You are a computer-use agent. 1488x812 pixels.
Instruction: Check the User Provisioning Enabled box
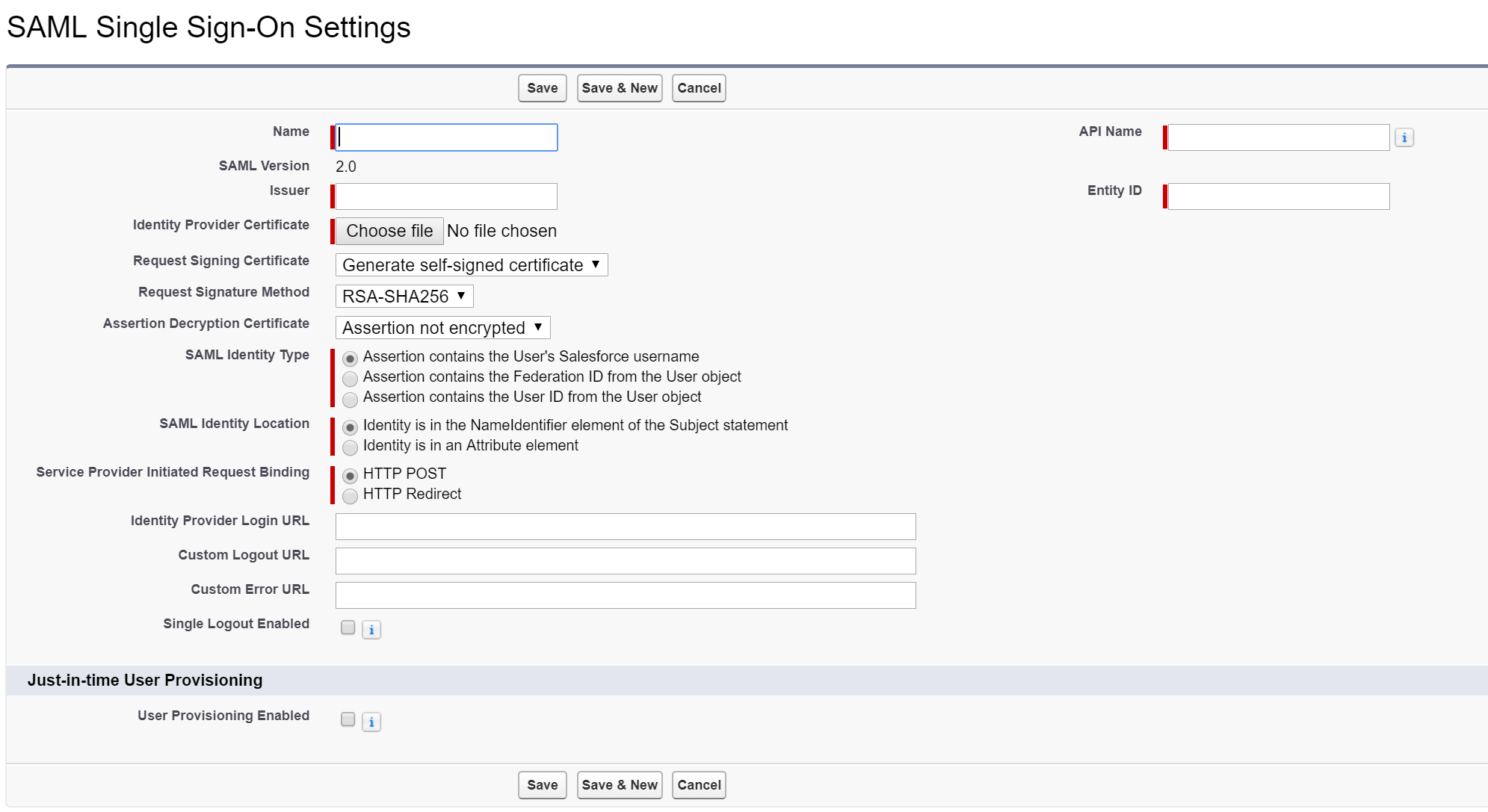pyautogui.click(x=348, y=719)
